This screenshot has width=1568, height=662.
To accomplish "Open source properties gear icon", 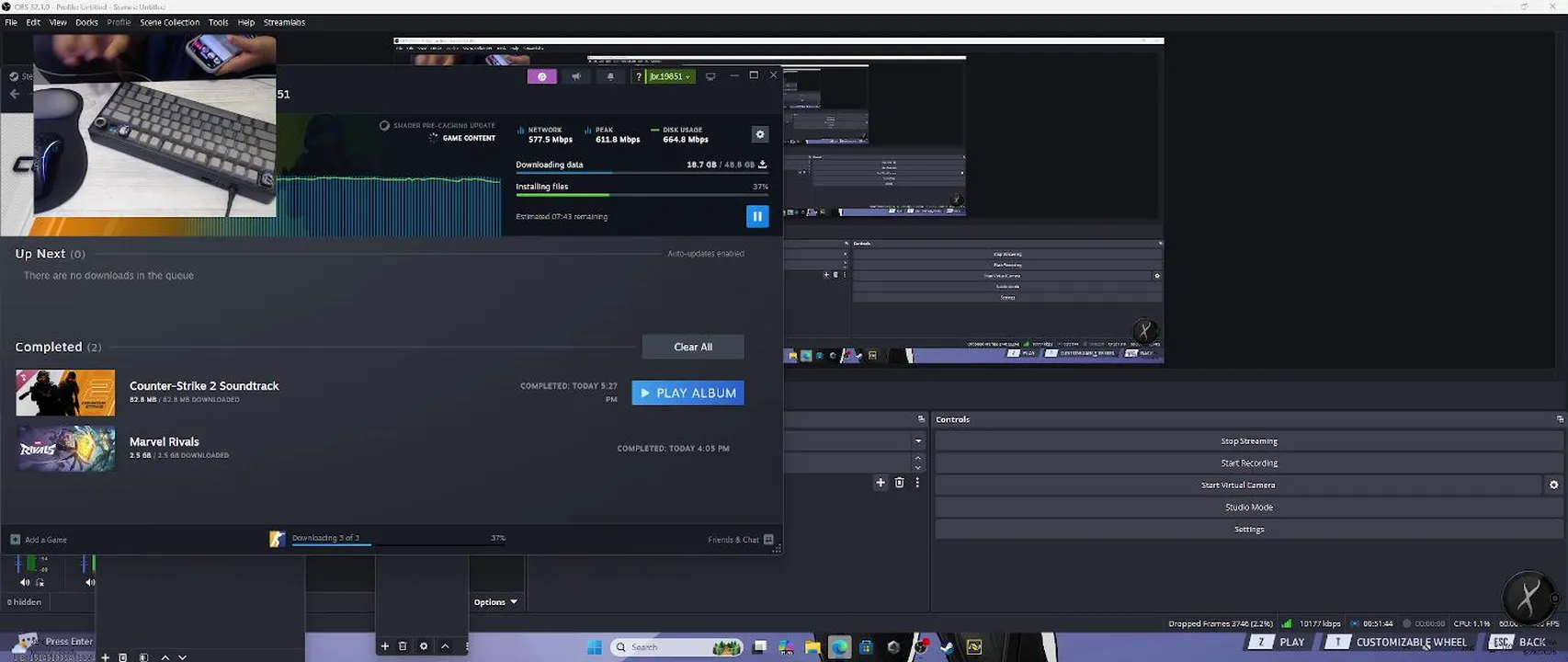I will point(424,646).
